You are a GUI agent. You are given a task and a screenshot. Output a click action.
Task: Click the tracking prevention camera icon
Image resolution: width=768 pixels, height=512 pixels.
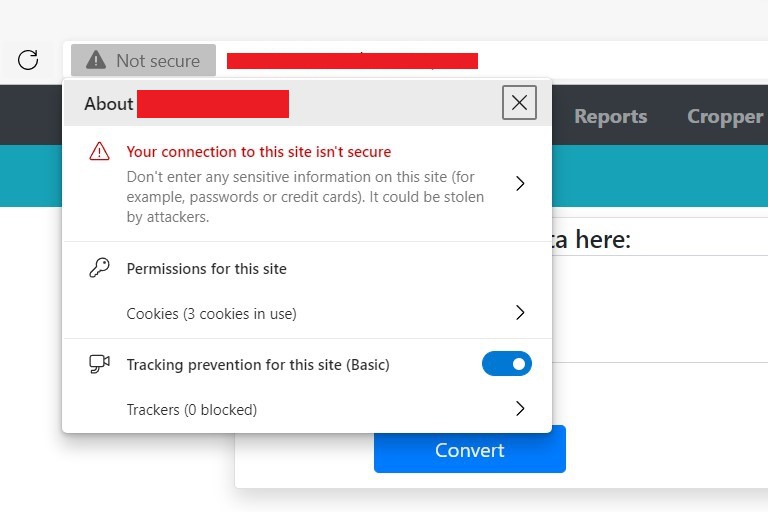[x=99, y=364]
